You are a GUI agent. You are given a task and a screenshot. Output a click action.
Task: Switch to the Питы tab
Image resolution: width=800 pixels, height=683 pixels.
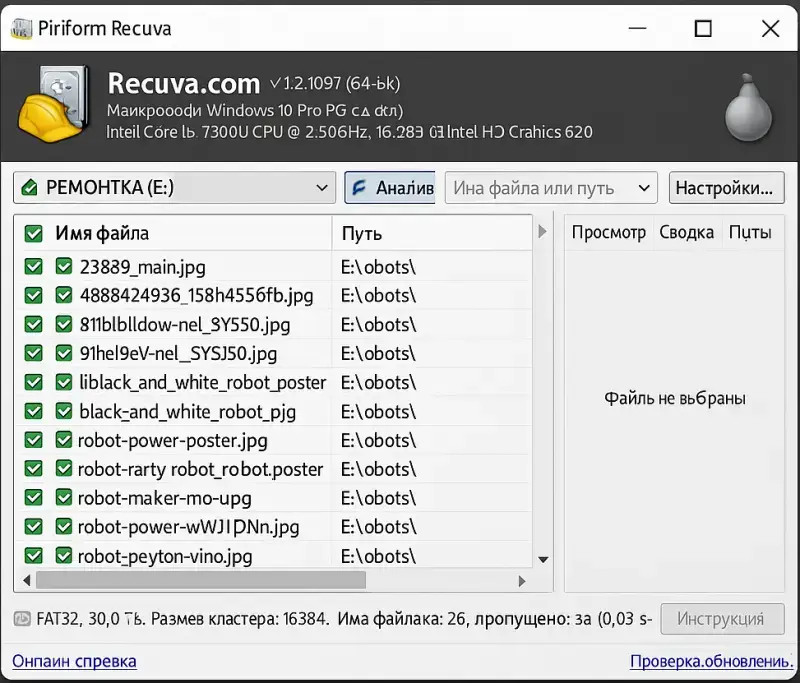(752, 232)
